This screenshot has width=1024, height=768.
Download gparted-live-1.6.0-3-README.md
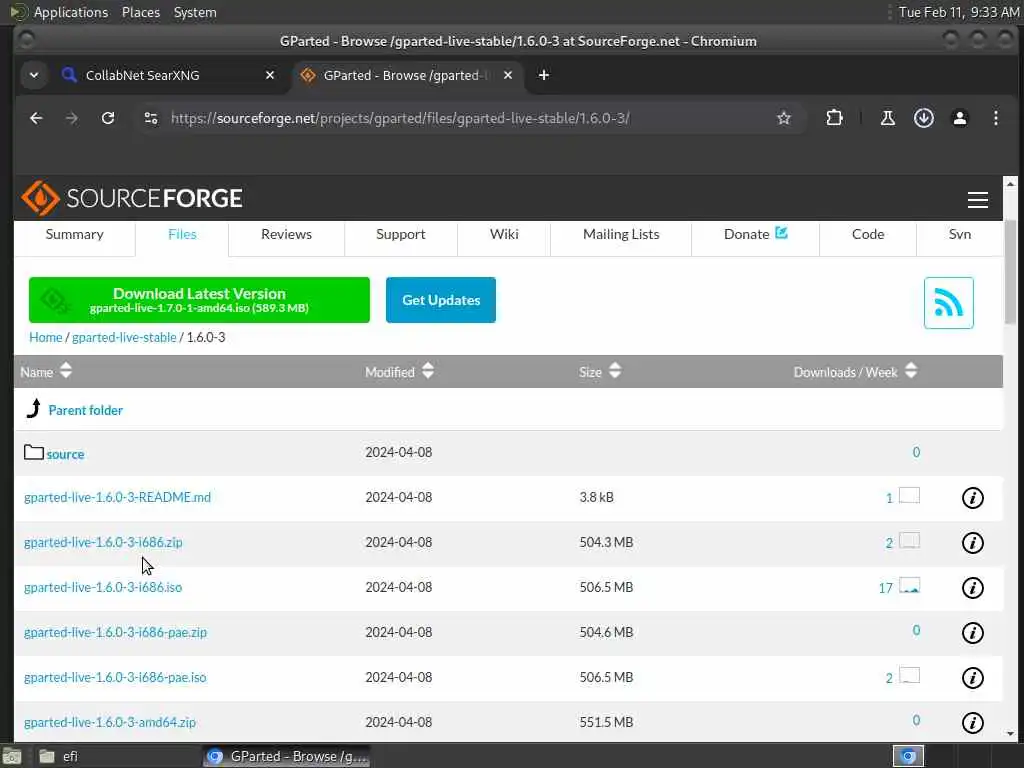click(118, 498)
